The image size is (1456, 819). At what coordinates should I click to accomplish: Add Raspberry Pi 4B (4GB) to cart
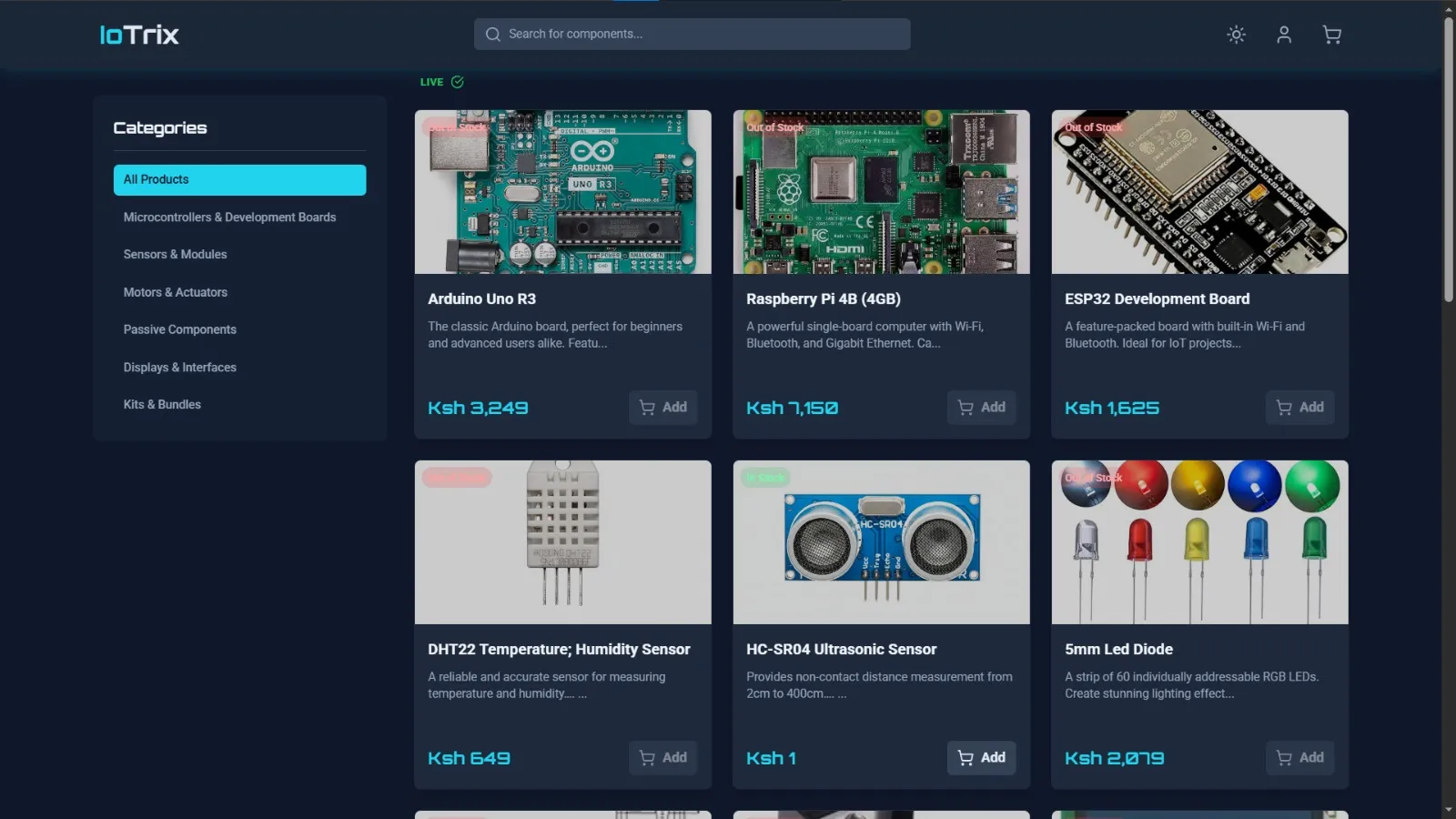point(982,408)
